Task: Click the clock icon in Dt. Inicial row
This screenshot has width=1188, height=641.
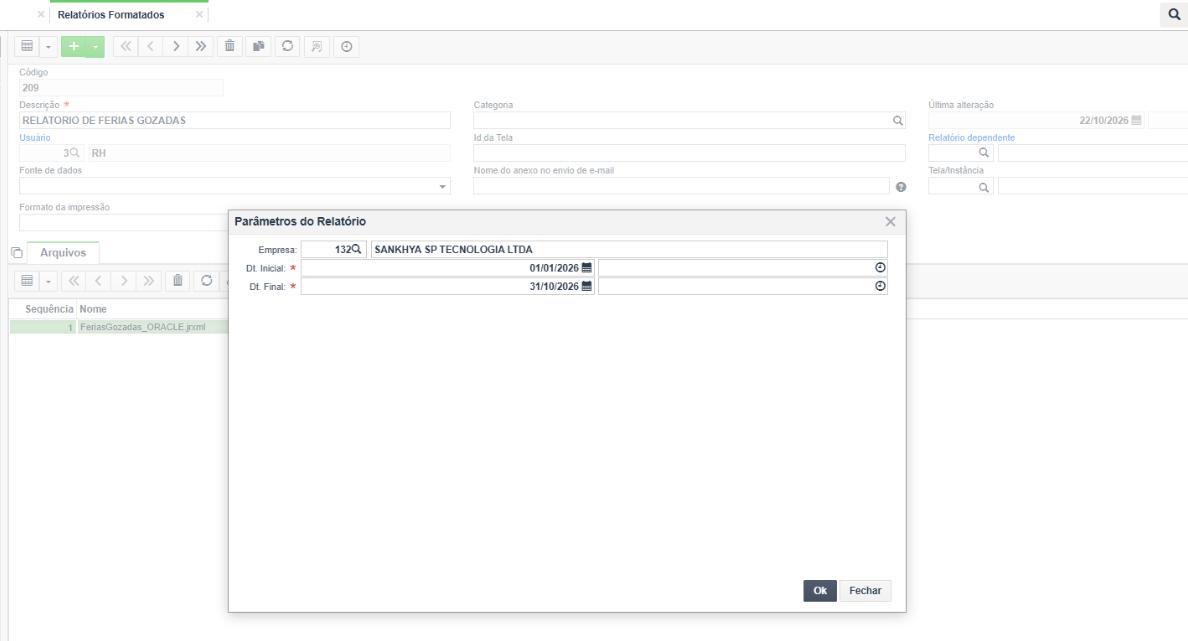Action: (880, 267)
